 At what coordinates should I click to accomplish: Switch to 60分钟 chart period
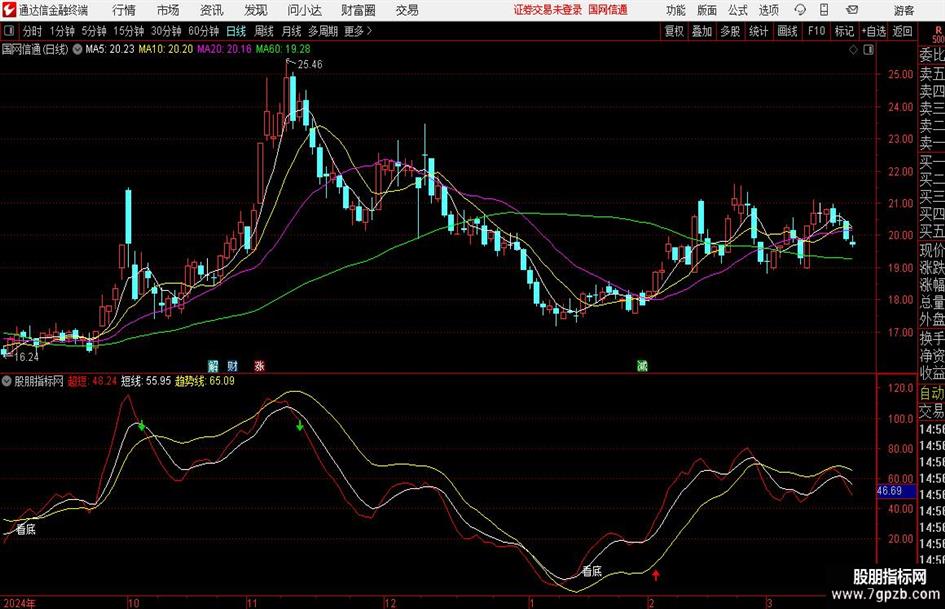pyautogui.click(x=204, y=31)
